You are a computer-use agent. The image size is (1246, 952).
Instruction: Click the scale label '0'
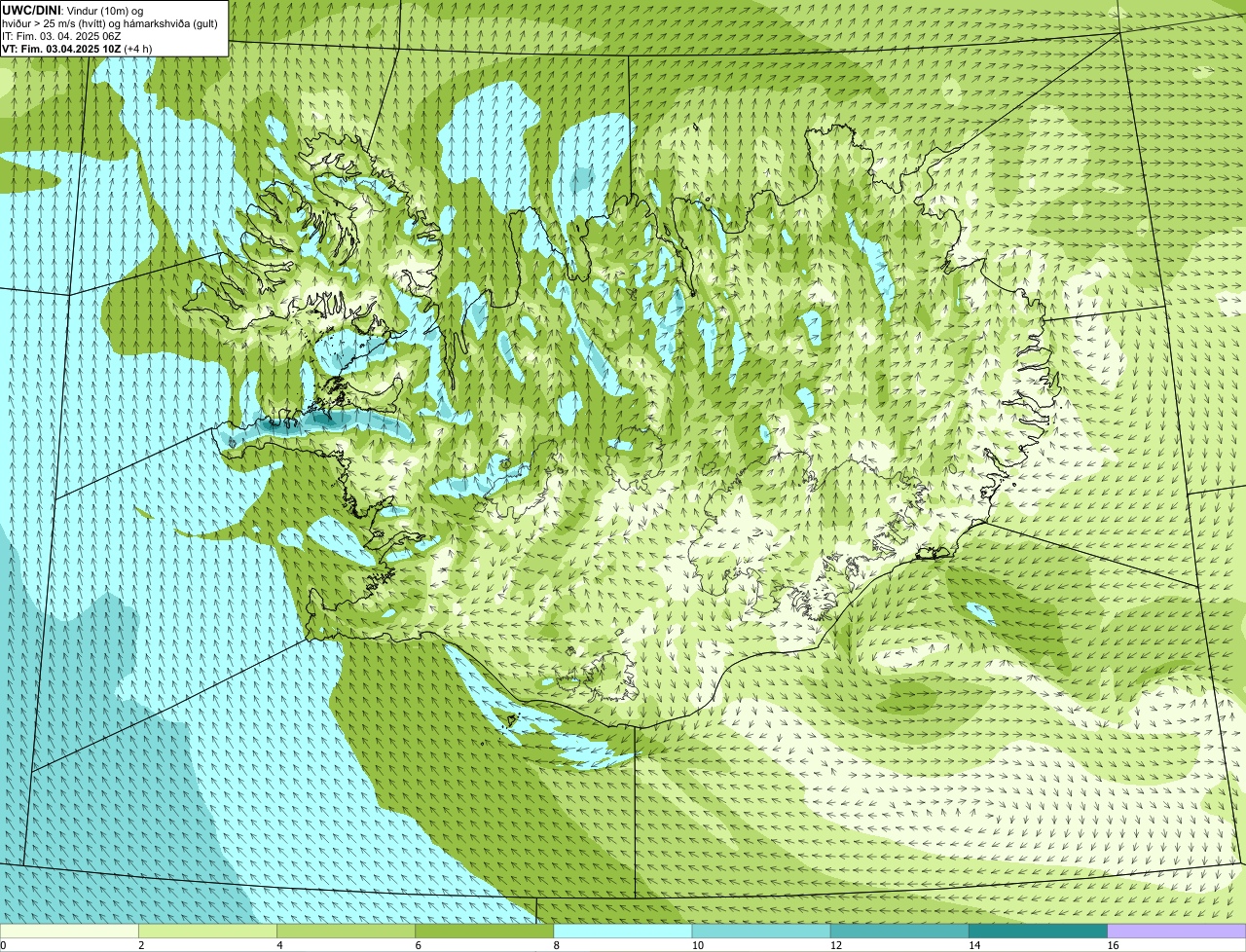pyautogui.click(x=3, y=945)
